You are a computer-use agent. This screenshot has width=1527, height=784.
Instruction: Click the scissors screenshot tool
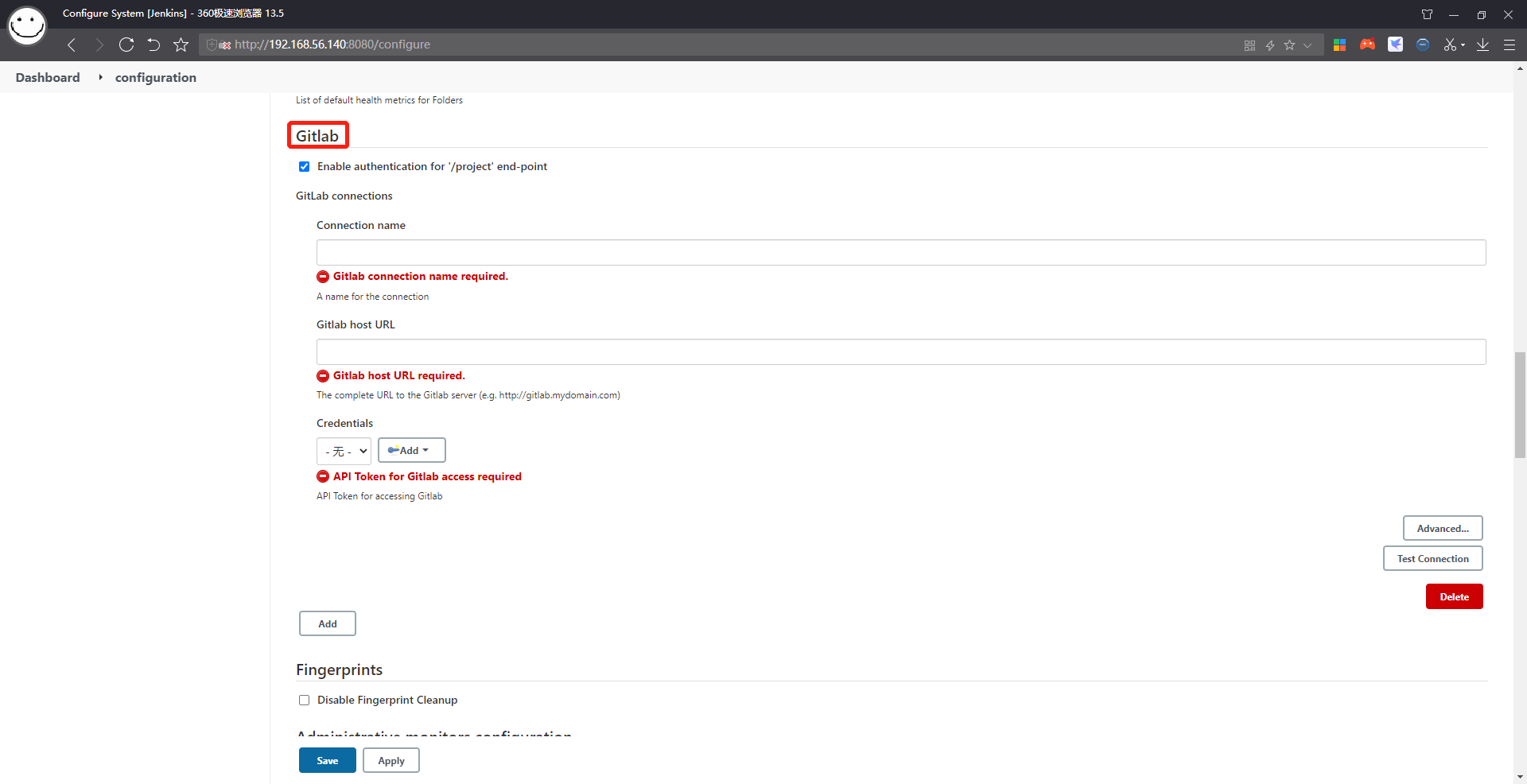[1450, 45]
